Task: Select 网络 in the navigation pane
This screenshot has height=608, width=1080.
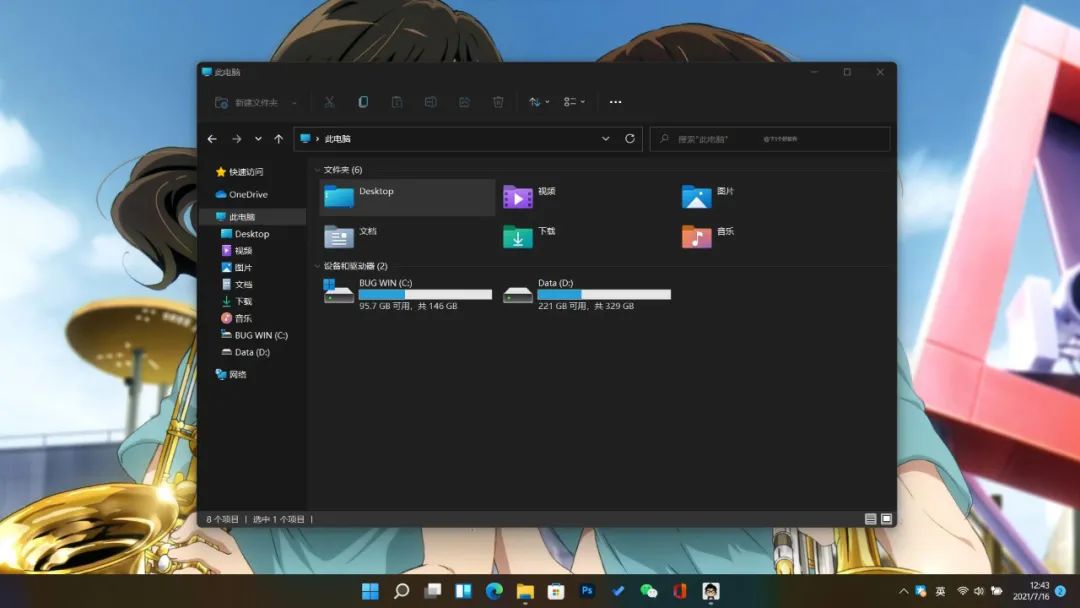Action: coord(237,375)
